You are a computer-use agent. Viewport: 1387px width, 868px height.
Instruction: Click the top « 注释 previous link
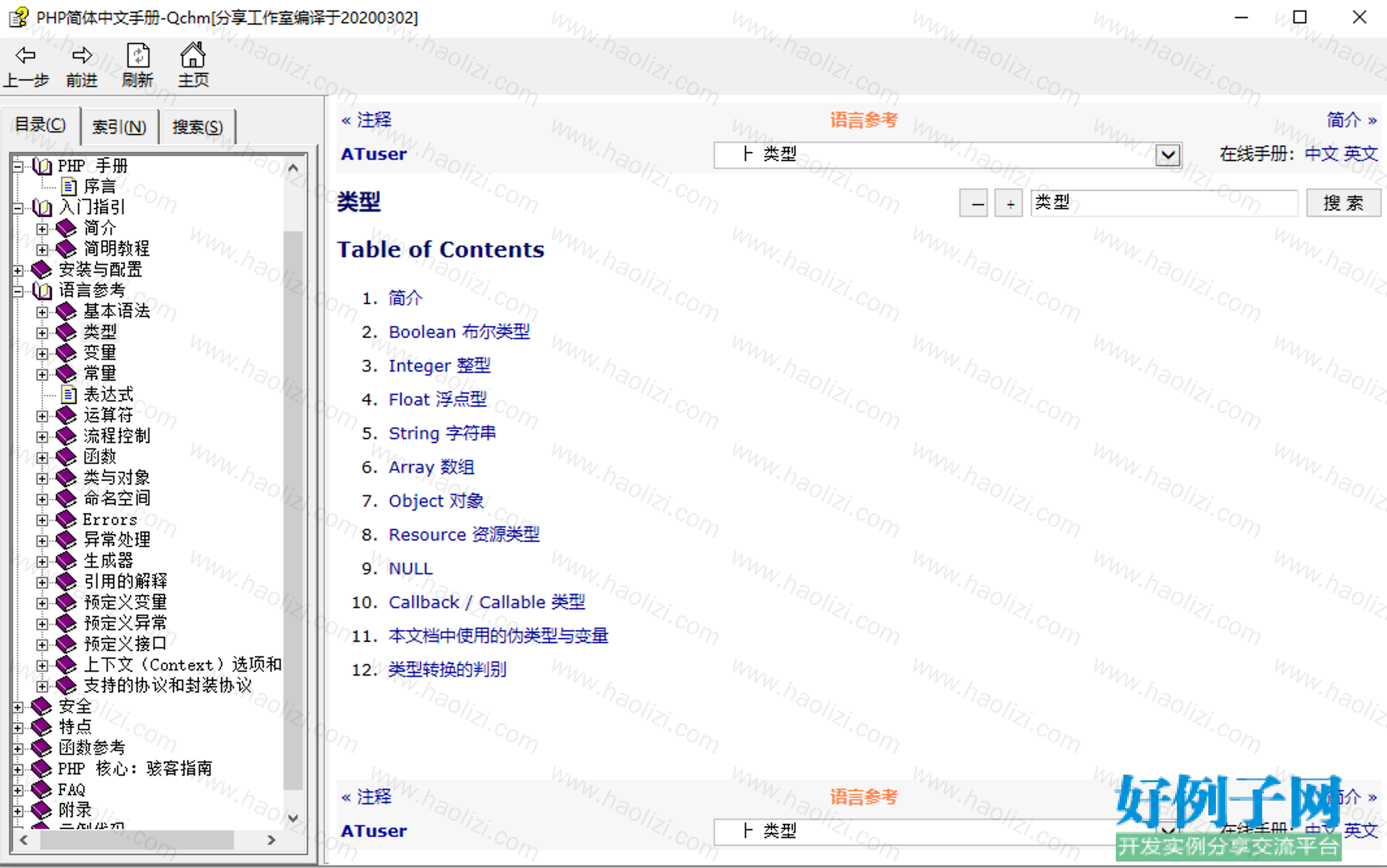[367, 120]
